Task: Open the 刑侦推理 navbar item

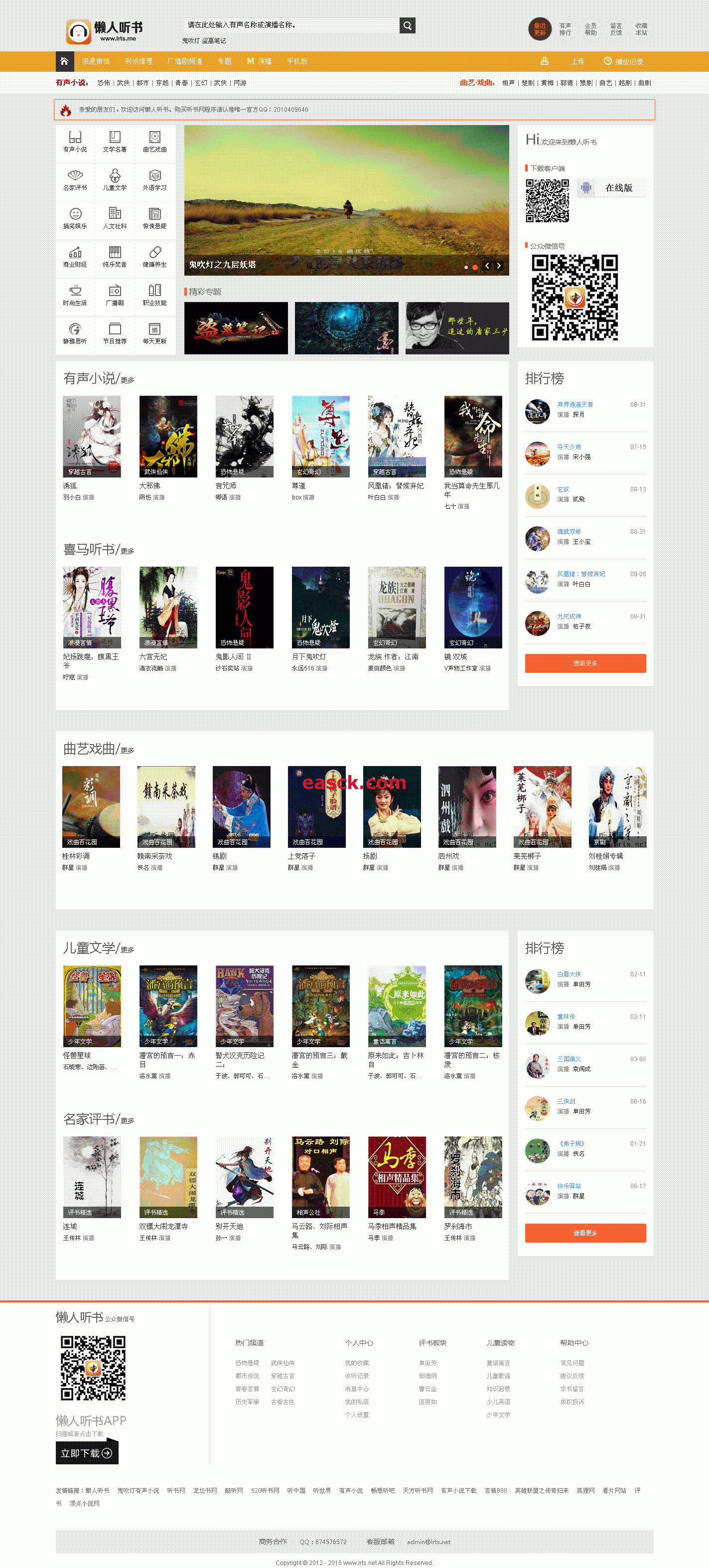Action: coord(138,61)
